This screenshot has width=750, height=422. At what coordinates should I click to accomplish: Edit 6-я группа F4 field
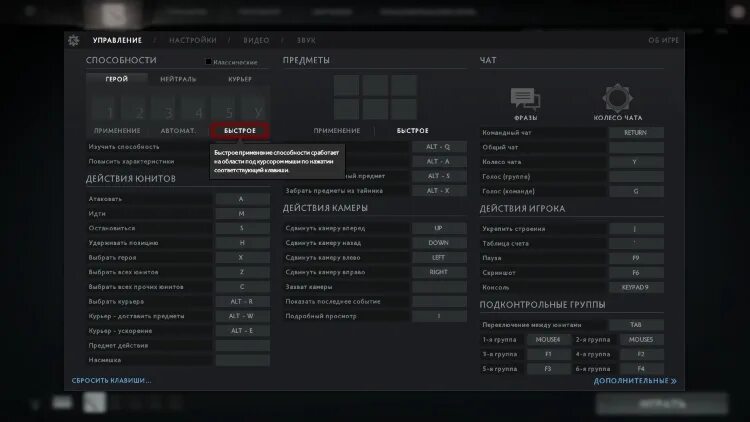641,368
